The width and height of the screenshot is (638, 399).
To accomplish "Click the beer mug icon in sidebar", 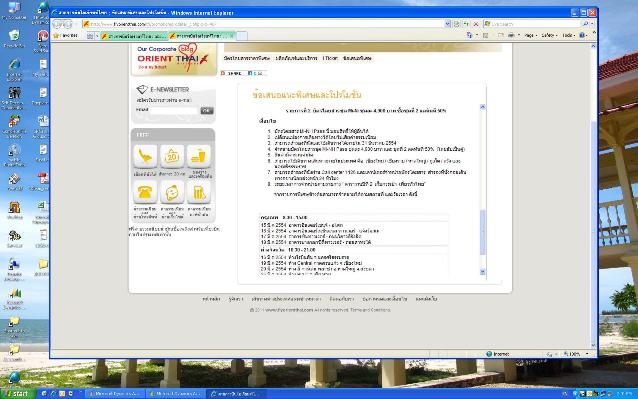I will coord(199,192).
